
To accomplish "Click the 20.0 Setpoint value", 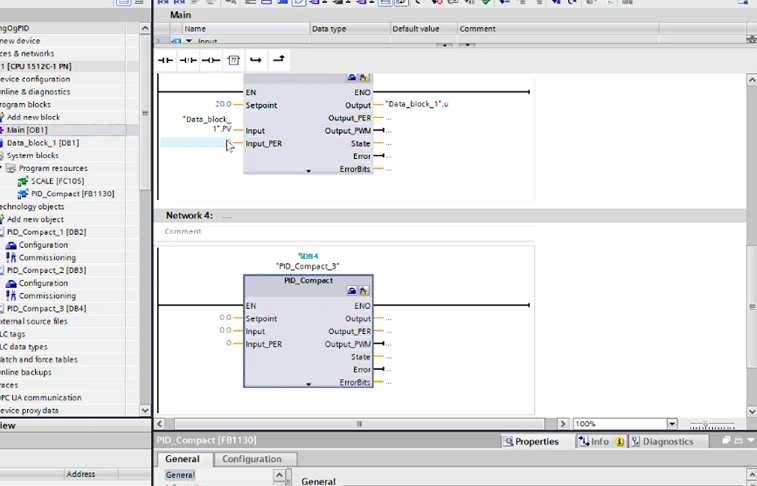I will click(x=223, y=104).
